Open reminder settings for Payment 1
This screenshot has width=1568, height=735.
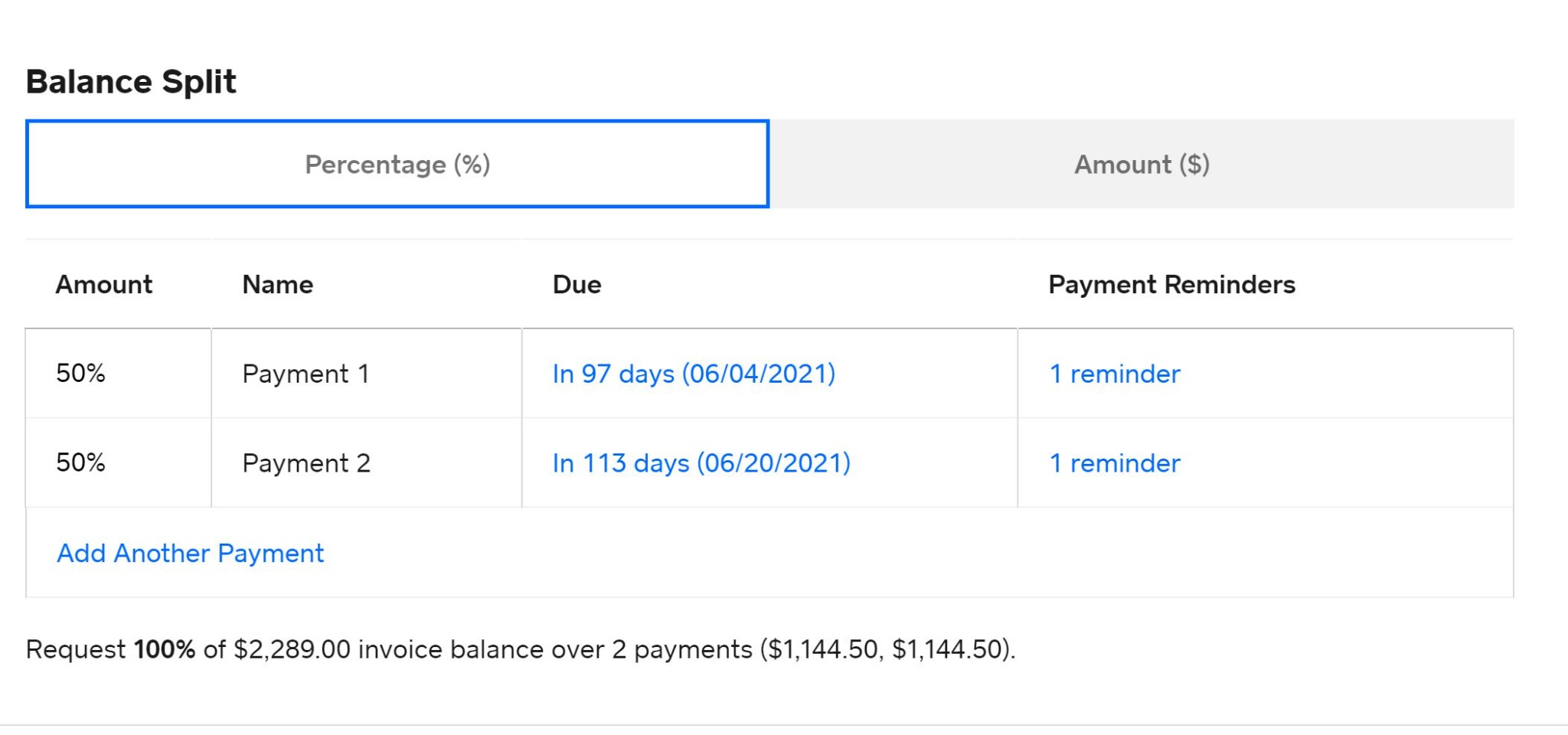coord(1115,374)
